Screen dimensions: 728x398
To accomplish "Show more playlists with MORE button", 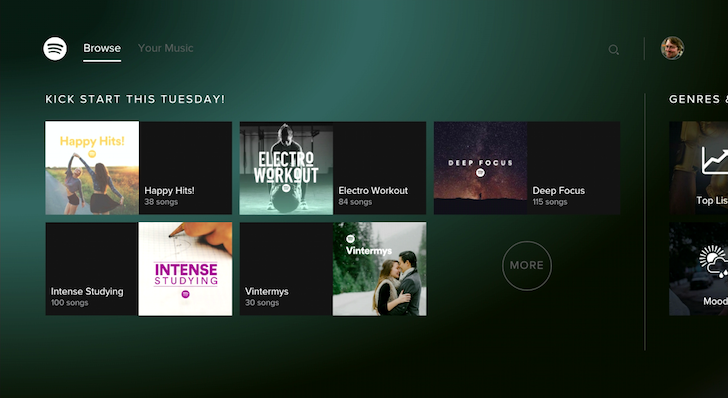I will [x=527, y=265].
